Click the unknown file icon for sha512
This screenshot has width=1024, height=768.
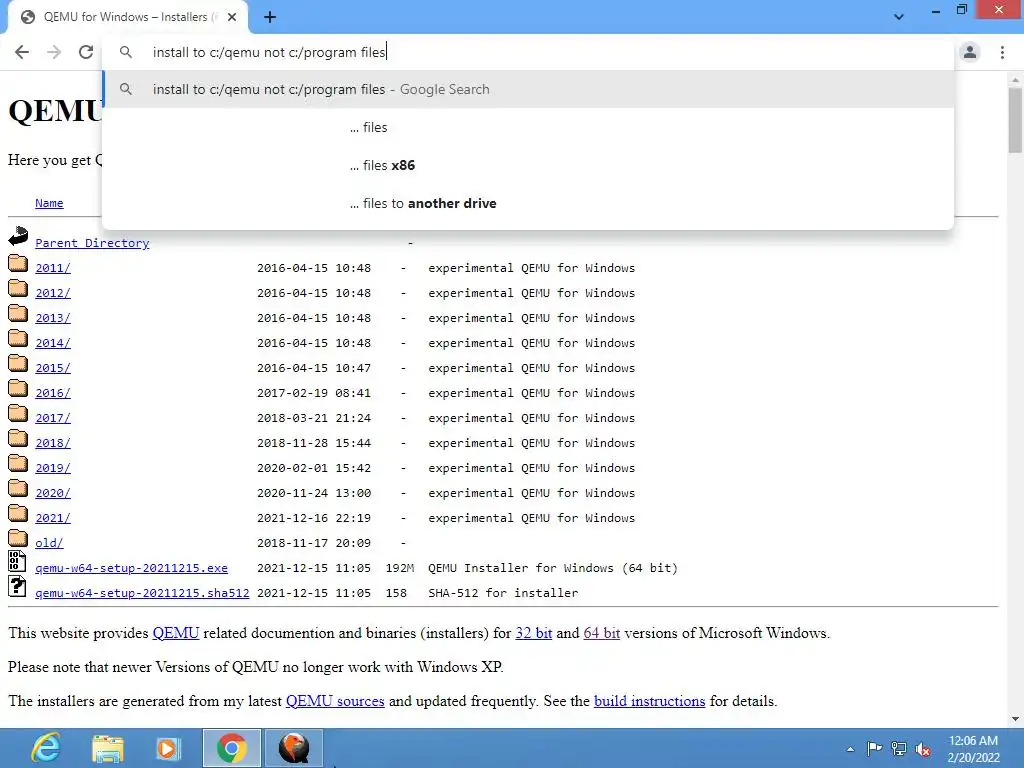click(17, 586)
